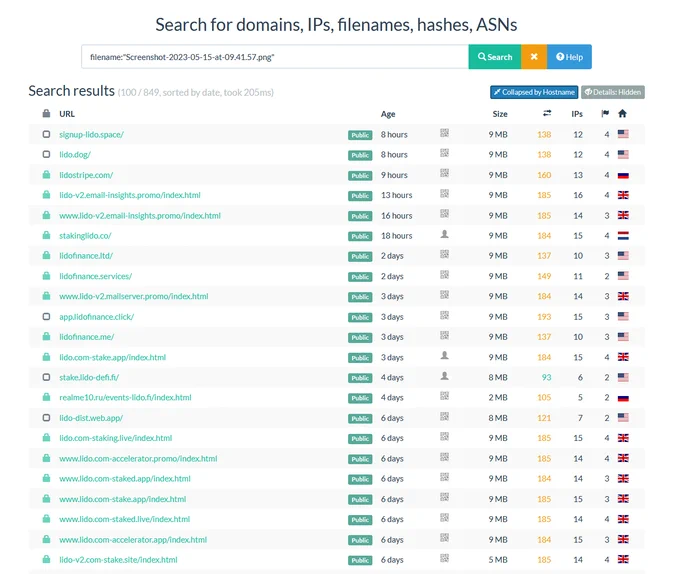This screenshot has width=680, height=574.
Task: Open the blue Help button
Action: click(x=569, y=57)
